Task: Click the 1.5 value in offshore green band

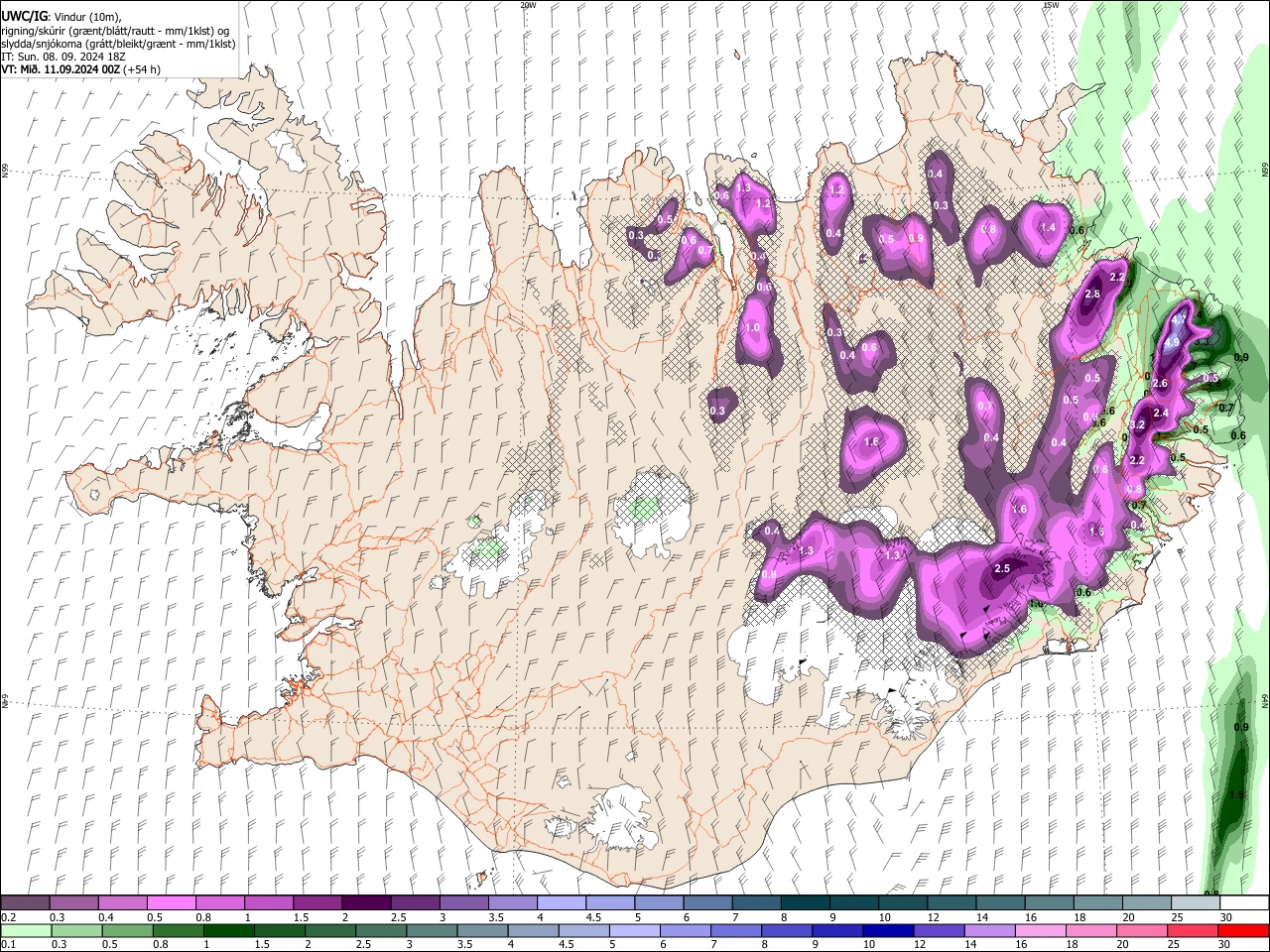Action: (x=1236, y=795)
